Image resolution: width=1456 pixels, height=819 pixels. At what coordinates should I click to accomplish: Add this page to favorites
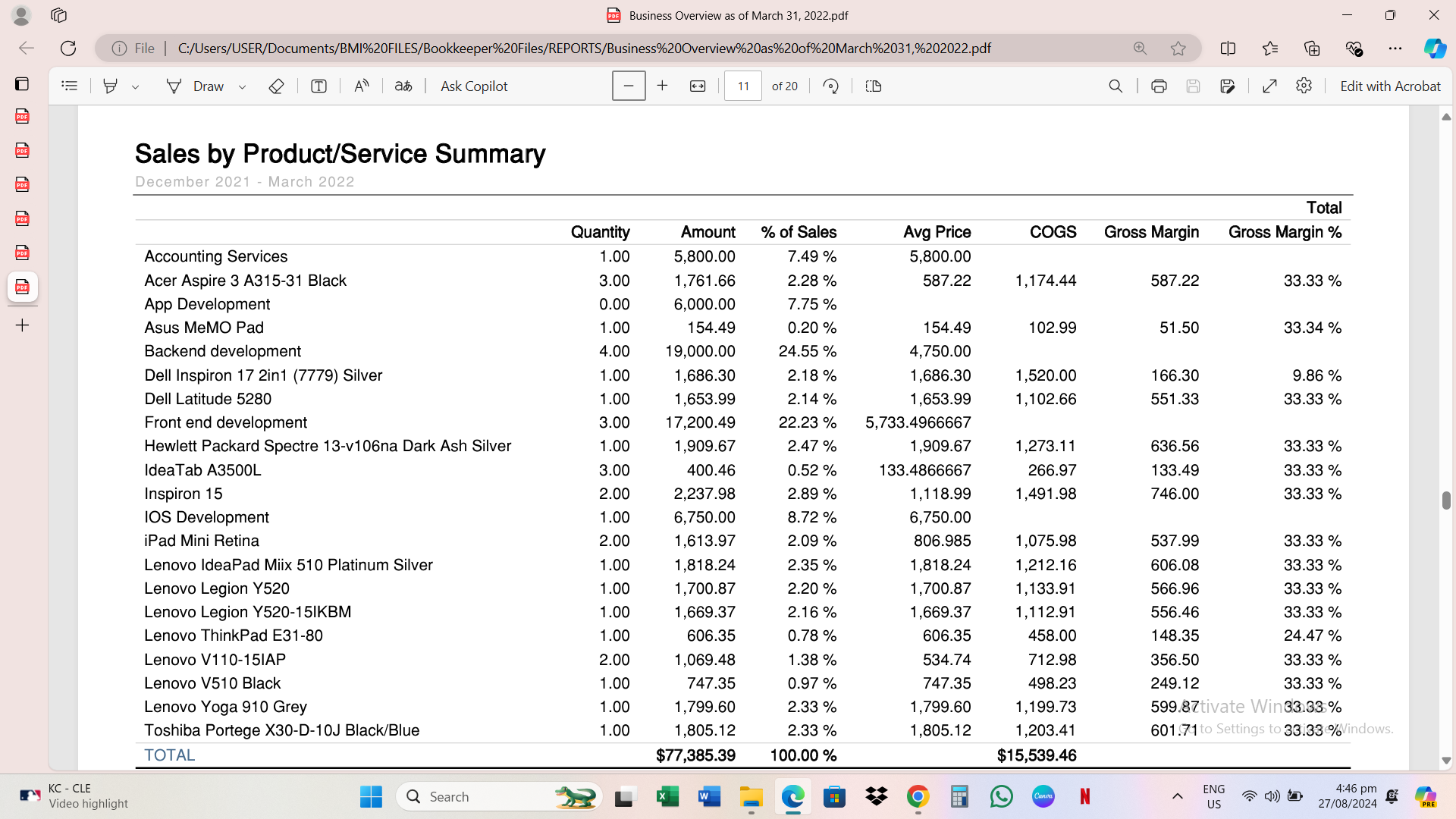(1178, 48)
